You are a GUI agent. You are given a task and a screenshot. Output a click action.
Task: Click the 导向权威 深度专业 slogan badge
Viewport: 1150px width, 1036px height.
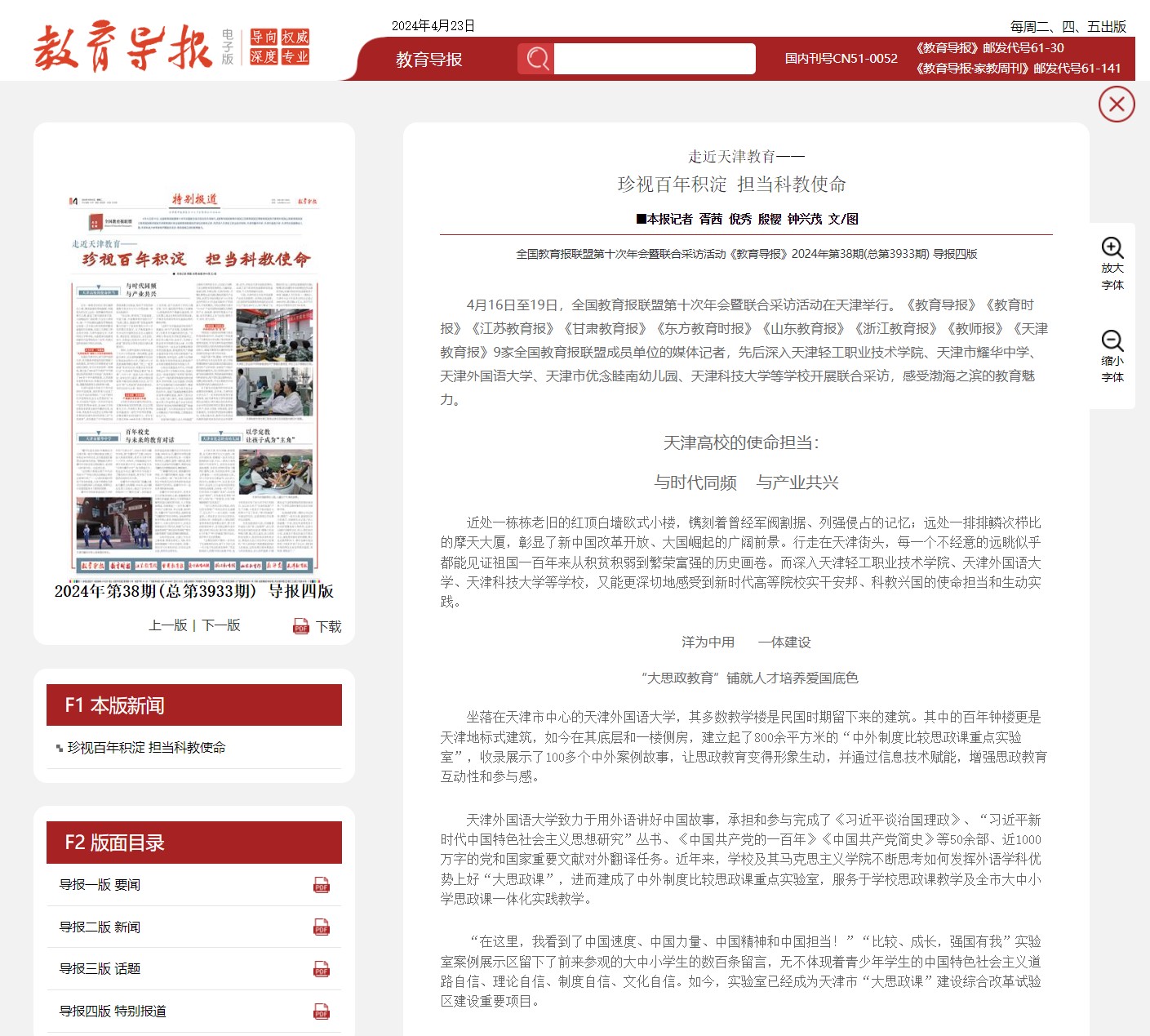point(279,47)
